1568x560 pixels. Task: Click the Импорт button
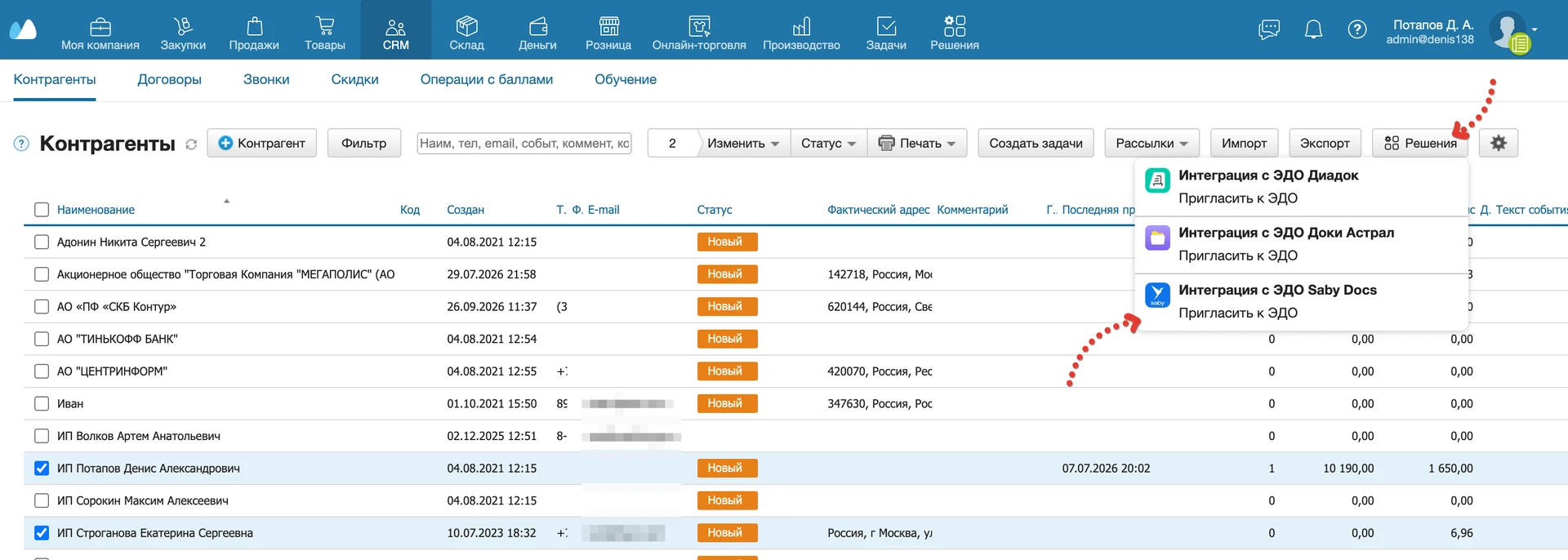(1244, 143)
